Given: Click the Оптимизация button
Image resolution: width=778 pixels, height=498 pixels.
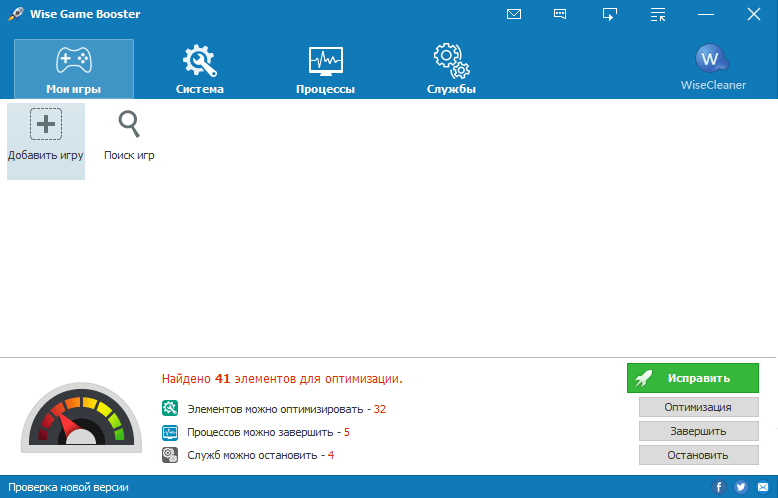Looking at the screenshot, I should (x=698, y=407).
